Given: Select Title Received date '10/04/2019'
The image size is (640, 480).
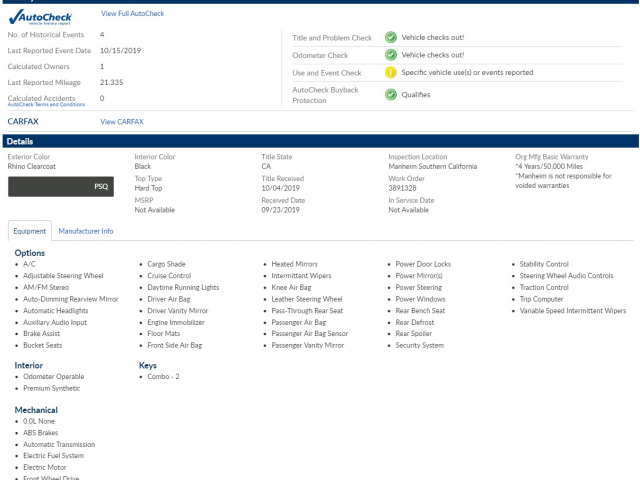Looking at the screenshot, I should (280, 188).
